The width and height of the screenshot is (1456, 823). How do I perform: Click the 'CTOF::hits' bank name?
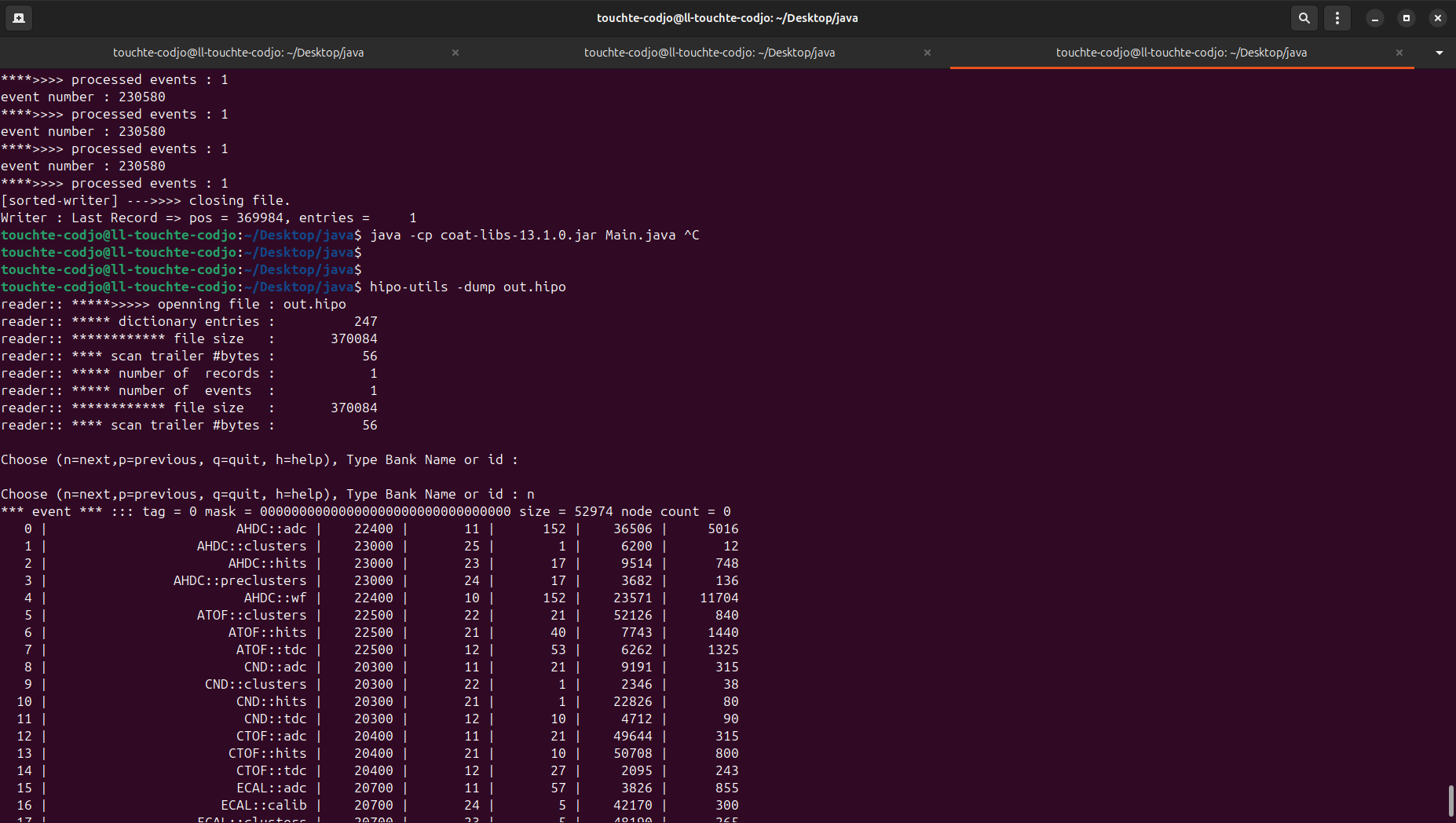coord(268,753)
